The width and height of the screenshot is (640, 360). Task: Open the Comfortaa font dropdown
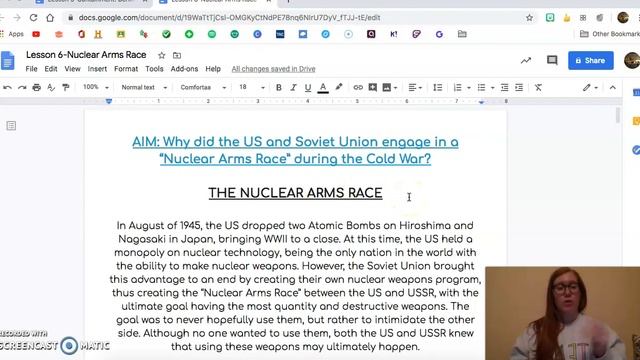tap(203, 87)
